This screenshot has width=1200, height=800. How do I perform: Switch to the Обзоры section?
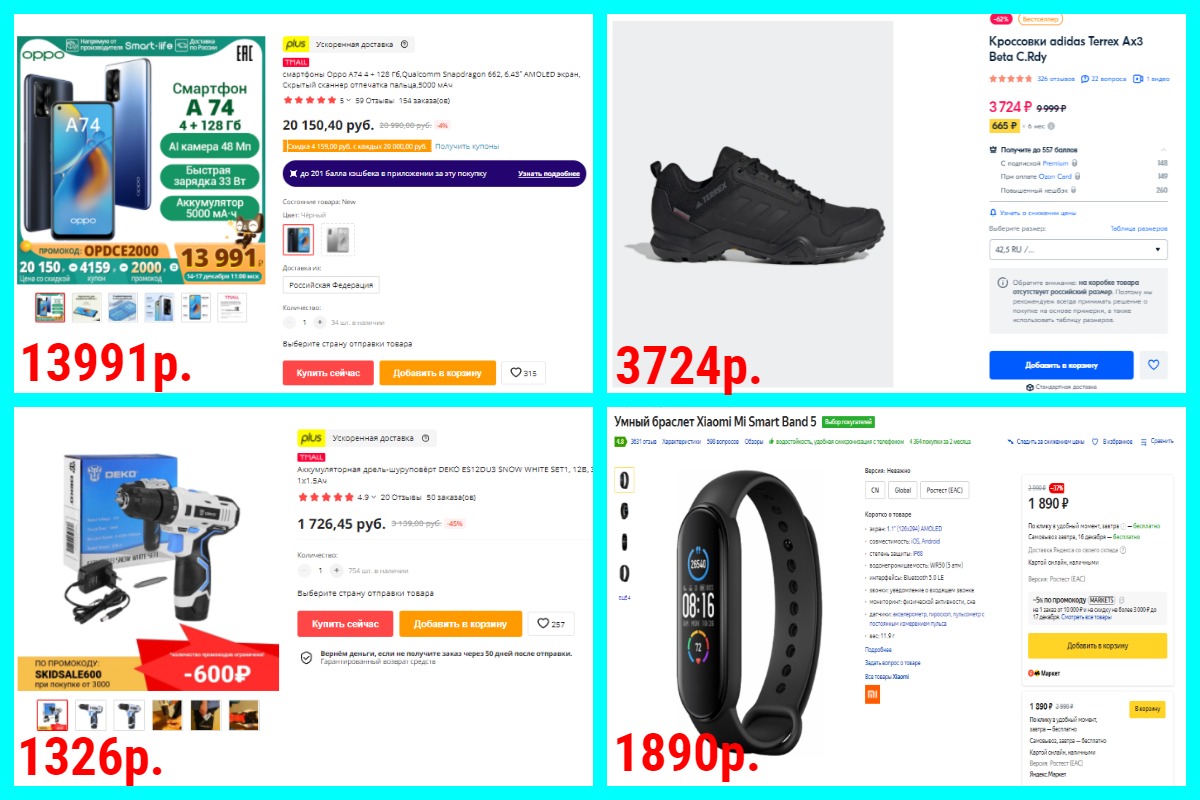(x=753, y=441)
